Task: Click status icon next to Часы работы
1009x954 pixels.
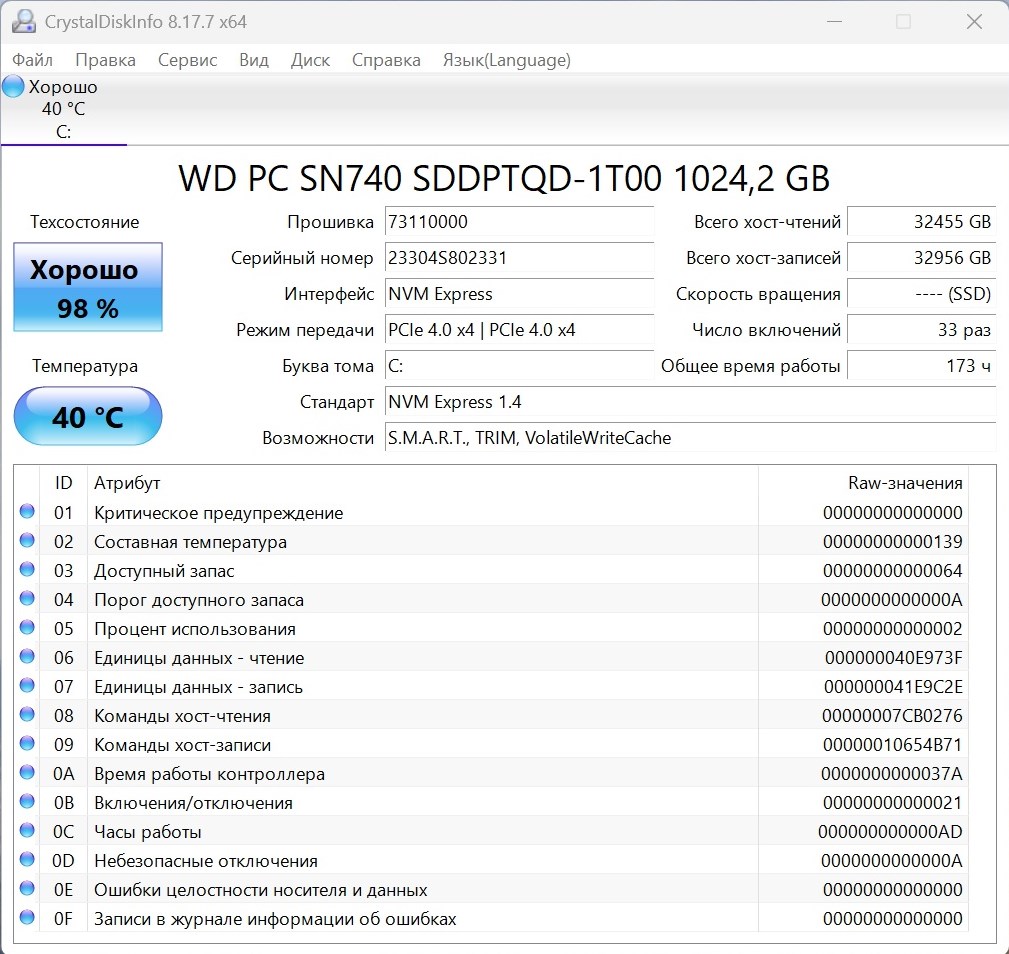Action: (x=27, y=832)
